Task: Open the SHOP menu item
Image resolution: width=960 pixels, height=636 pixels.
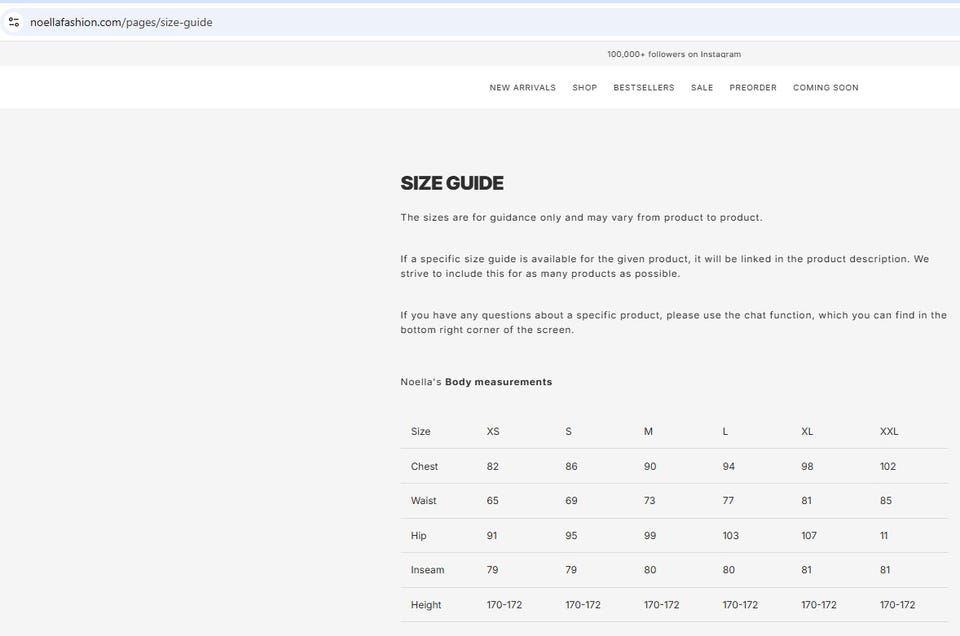Action: 585,88
